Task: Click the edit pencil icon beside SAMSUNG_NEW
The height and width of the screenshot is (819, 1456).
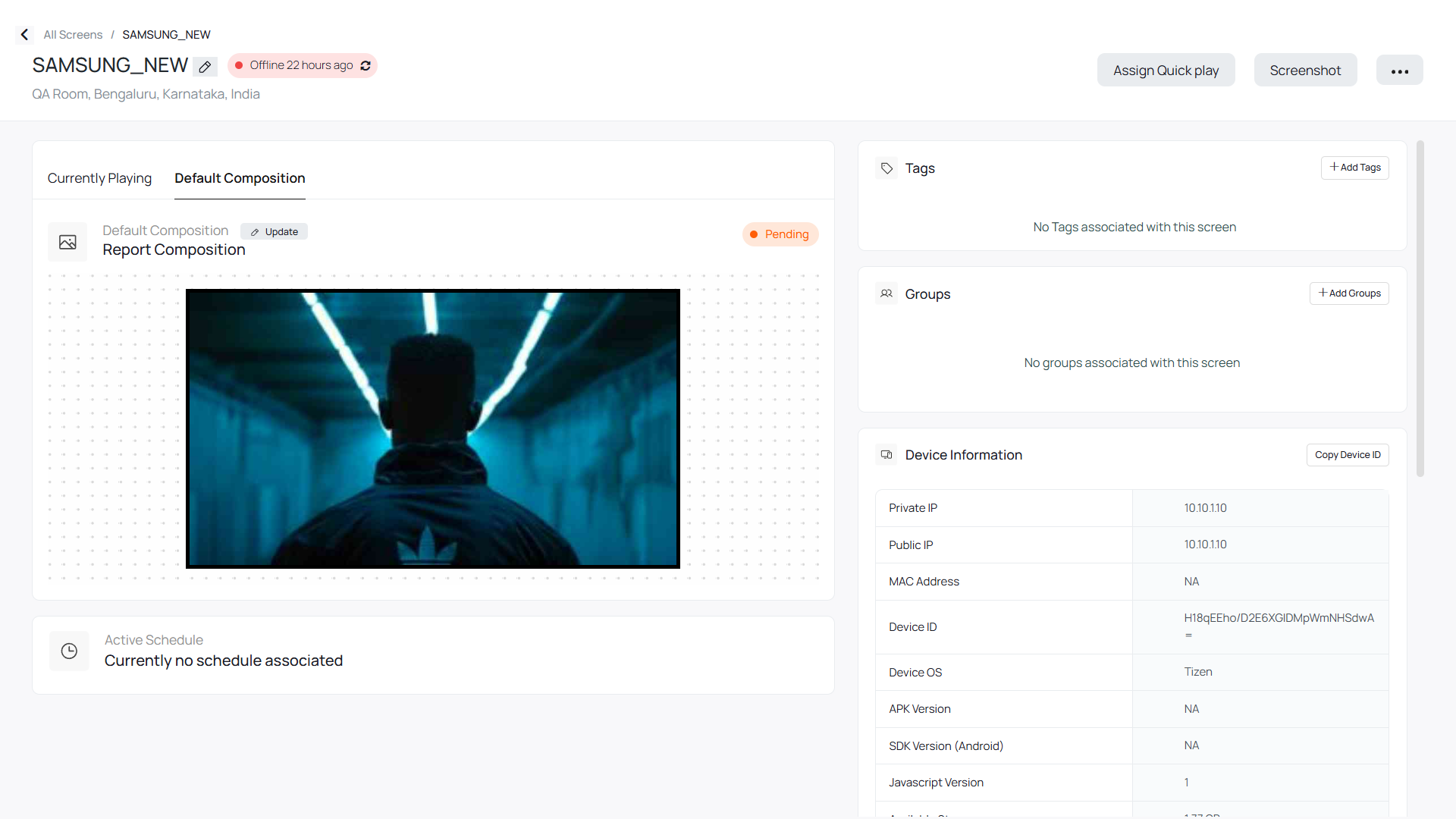Action: [204, 67]
